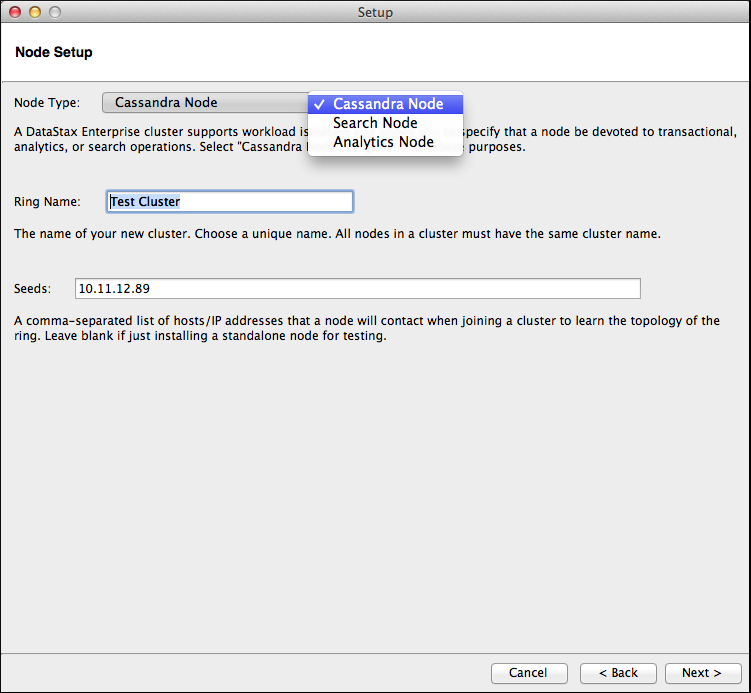Image resolution: width=751 pixels, height=693 pixels.
Task: Click the Ring Name label
Action: (47, 202)
